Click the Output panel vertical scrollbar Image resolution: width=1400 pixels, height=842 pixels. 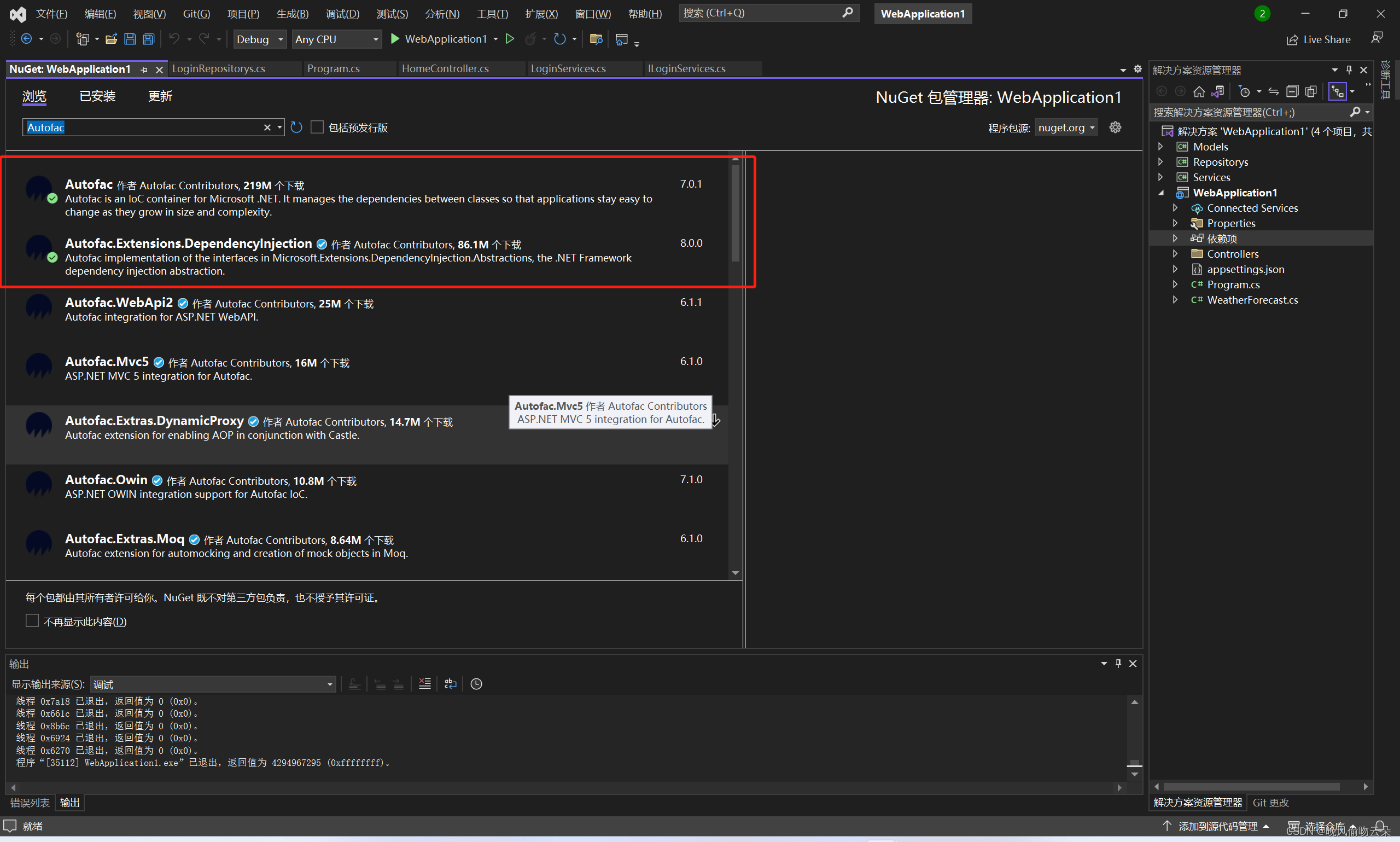tap(1134, 738)
